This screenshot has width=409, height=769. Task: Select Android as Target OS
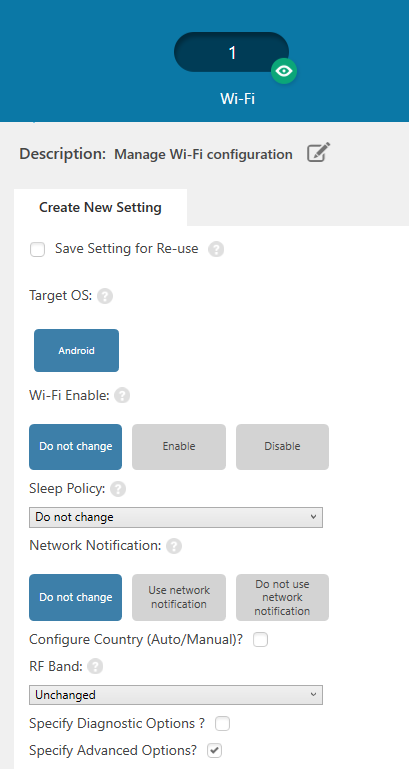(x=77, y=351)
